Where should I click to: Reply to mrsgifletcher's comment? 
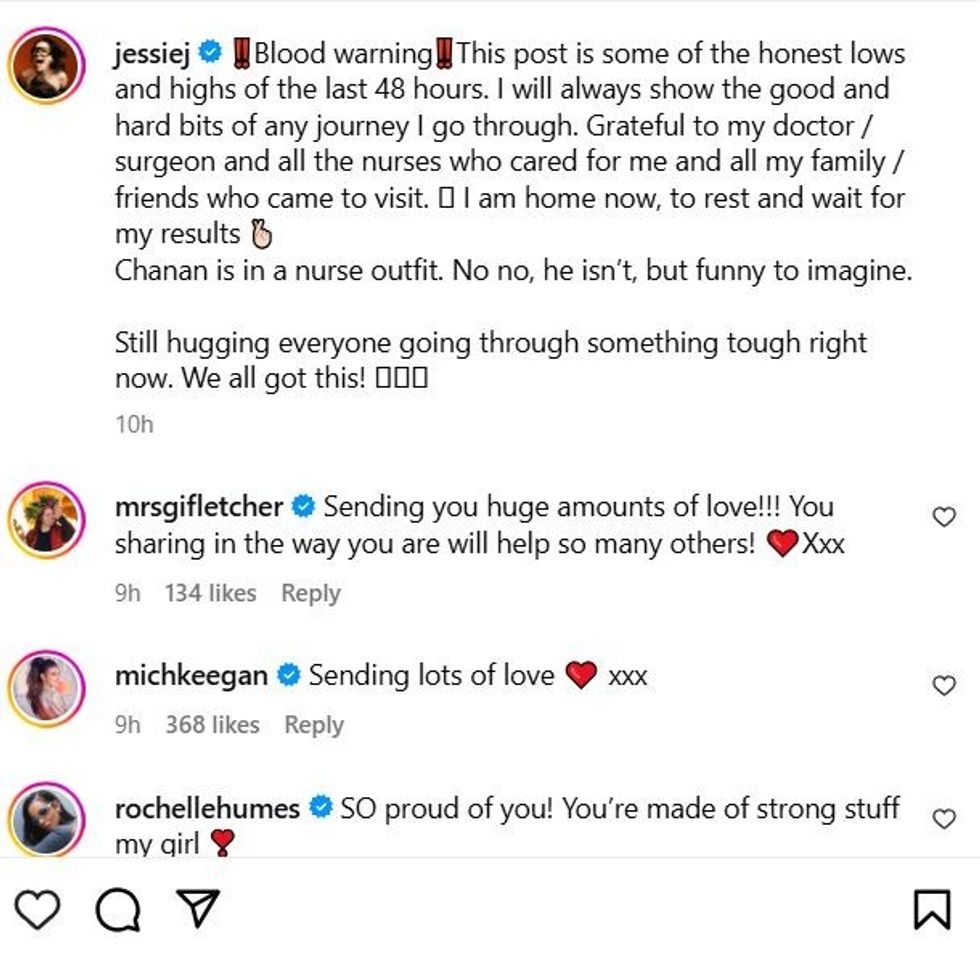[x=310, y=593]
